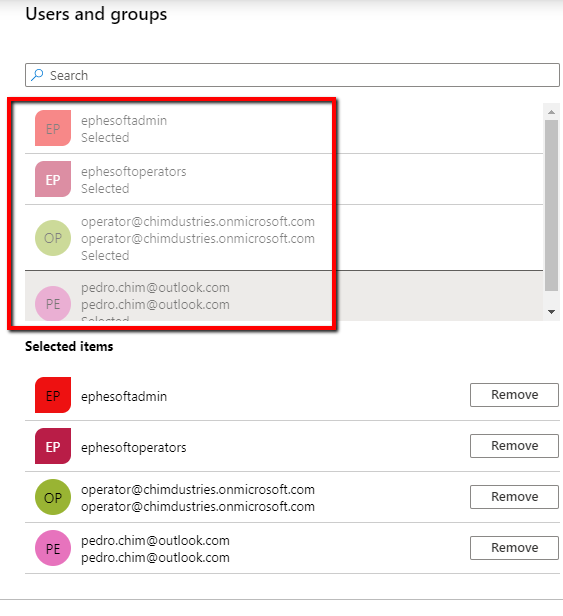Viewport: 563px width, 616px height.
Task: Remove ephesoftoperators from selected items
Action: click(514, 446)
